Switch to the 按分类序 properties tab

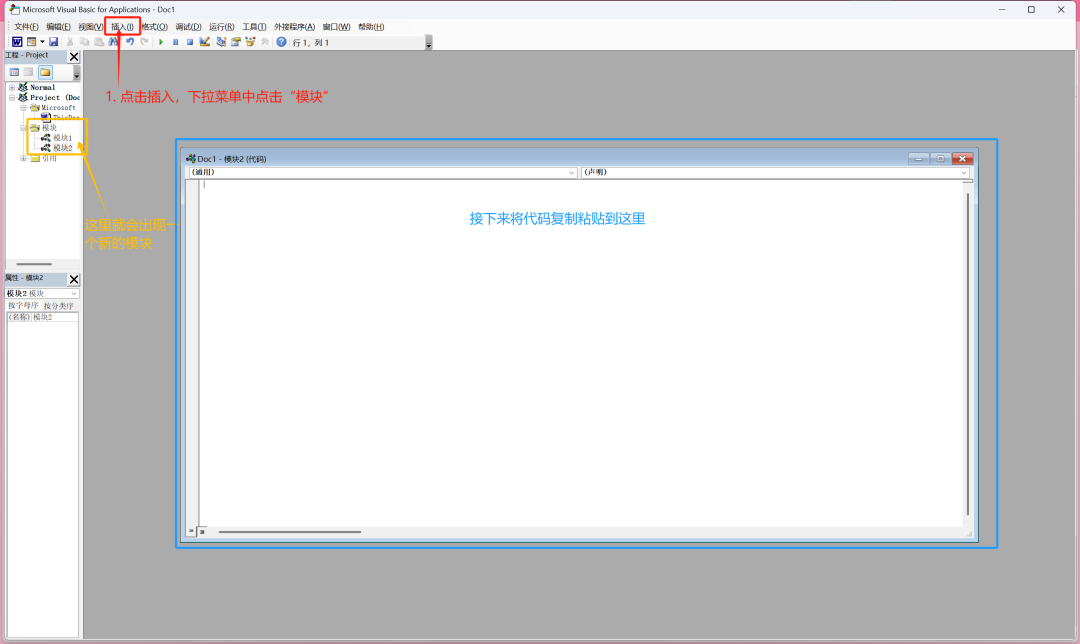(x=58, y=305)
